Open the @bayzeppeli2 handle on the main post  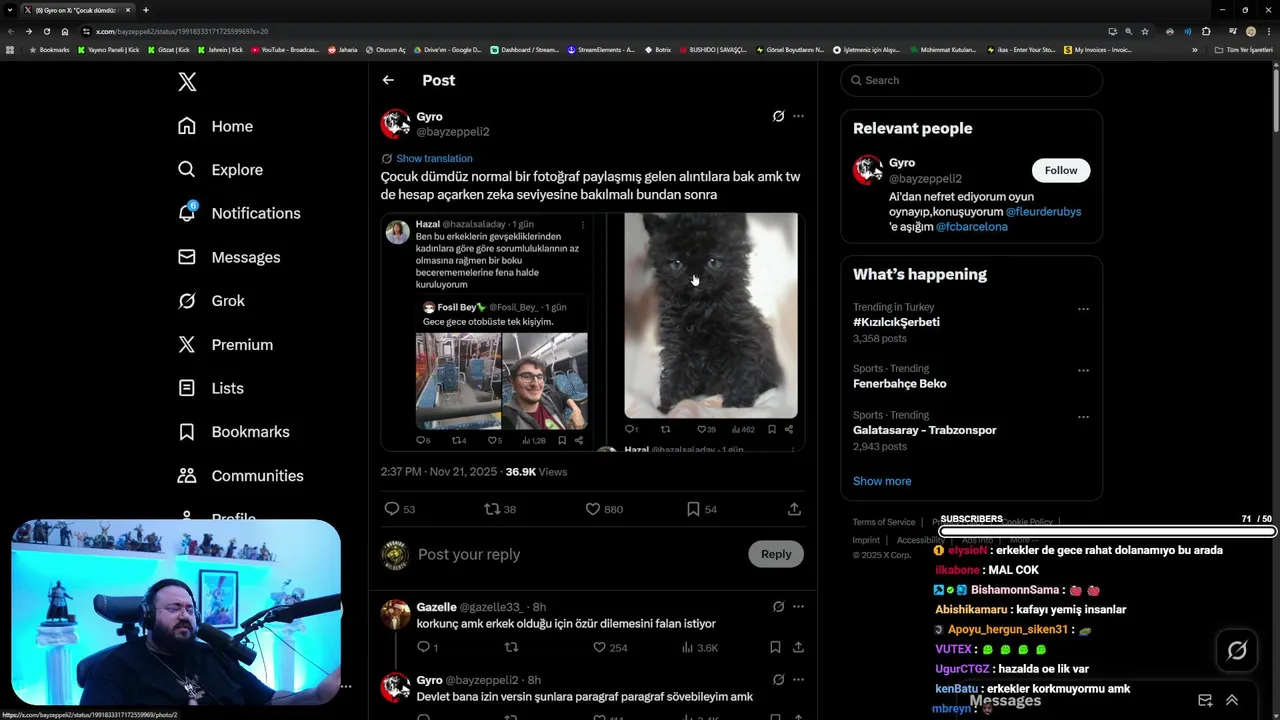pos(453,132)
